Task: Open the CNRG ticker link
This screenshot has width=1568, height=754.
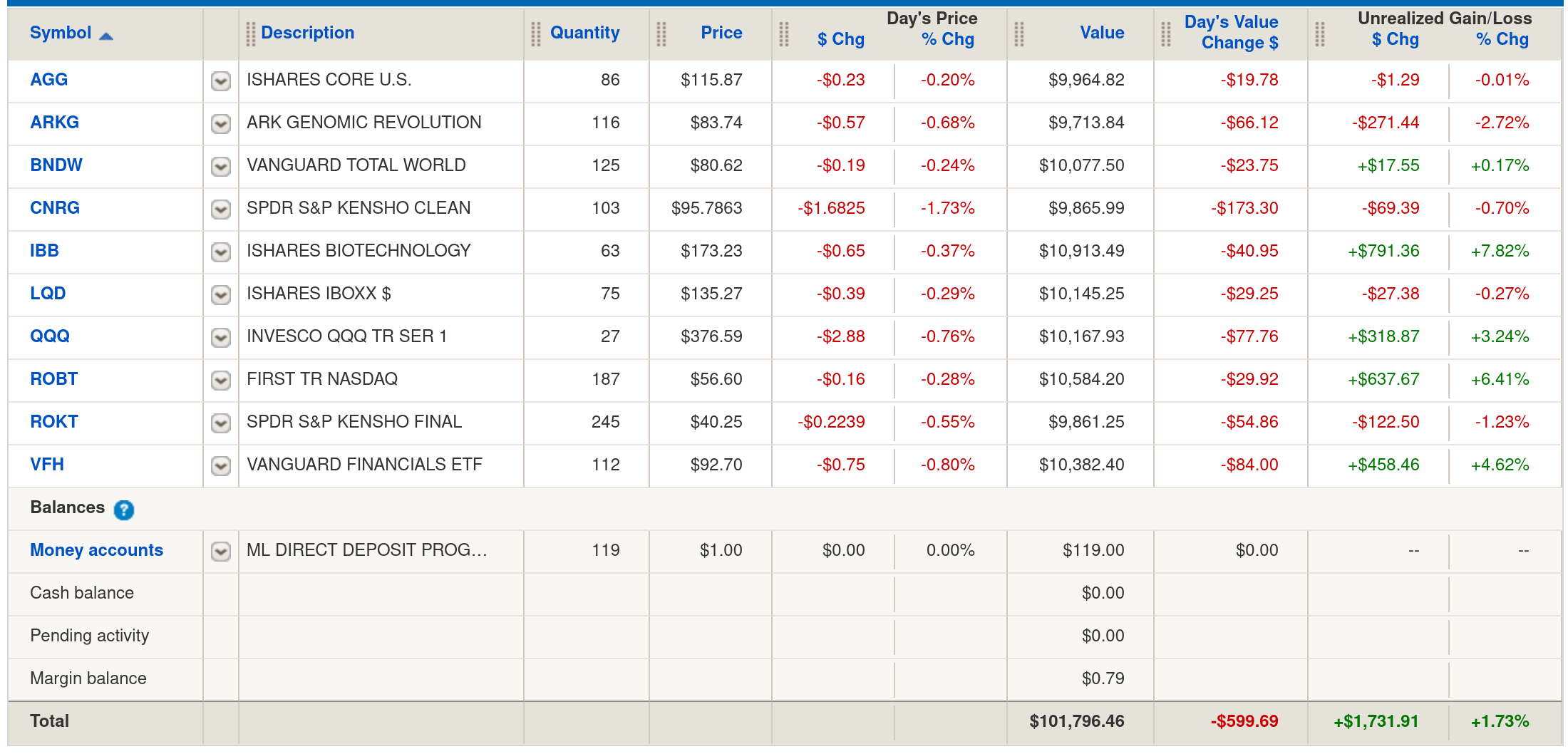Action: coord(54,208)
